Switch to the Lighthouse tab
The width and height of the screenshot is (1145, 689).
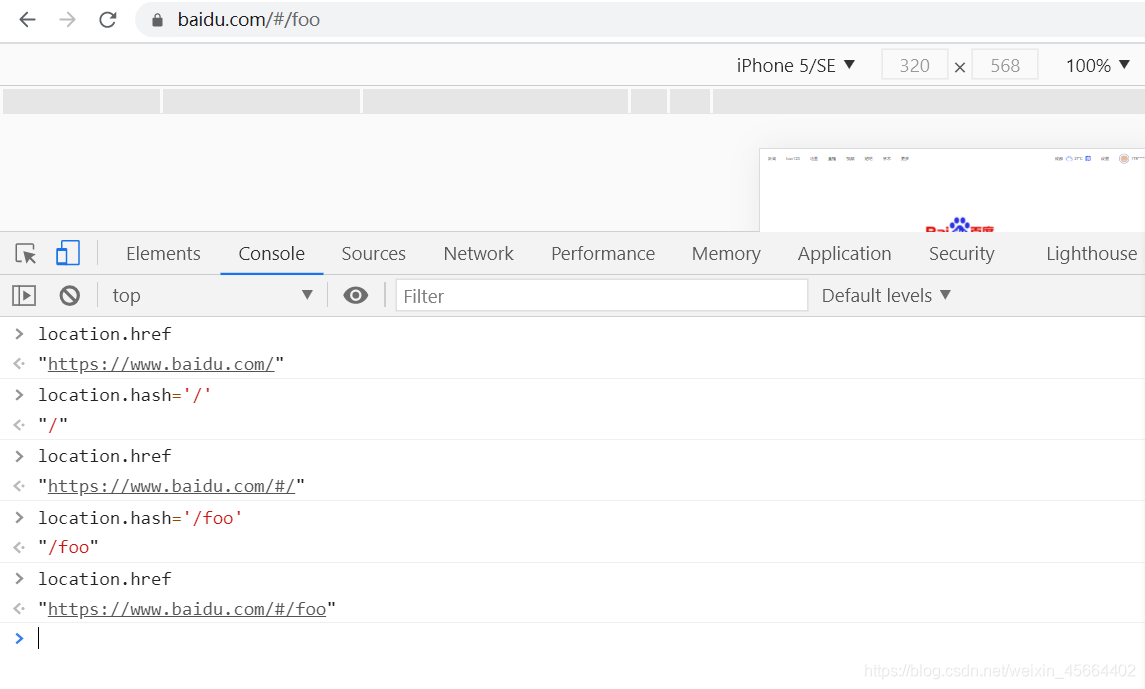1091,253
